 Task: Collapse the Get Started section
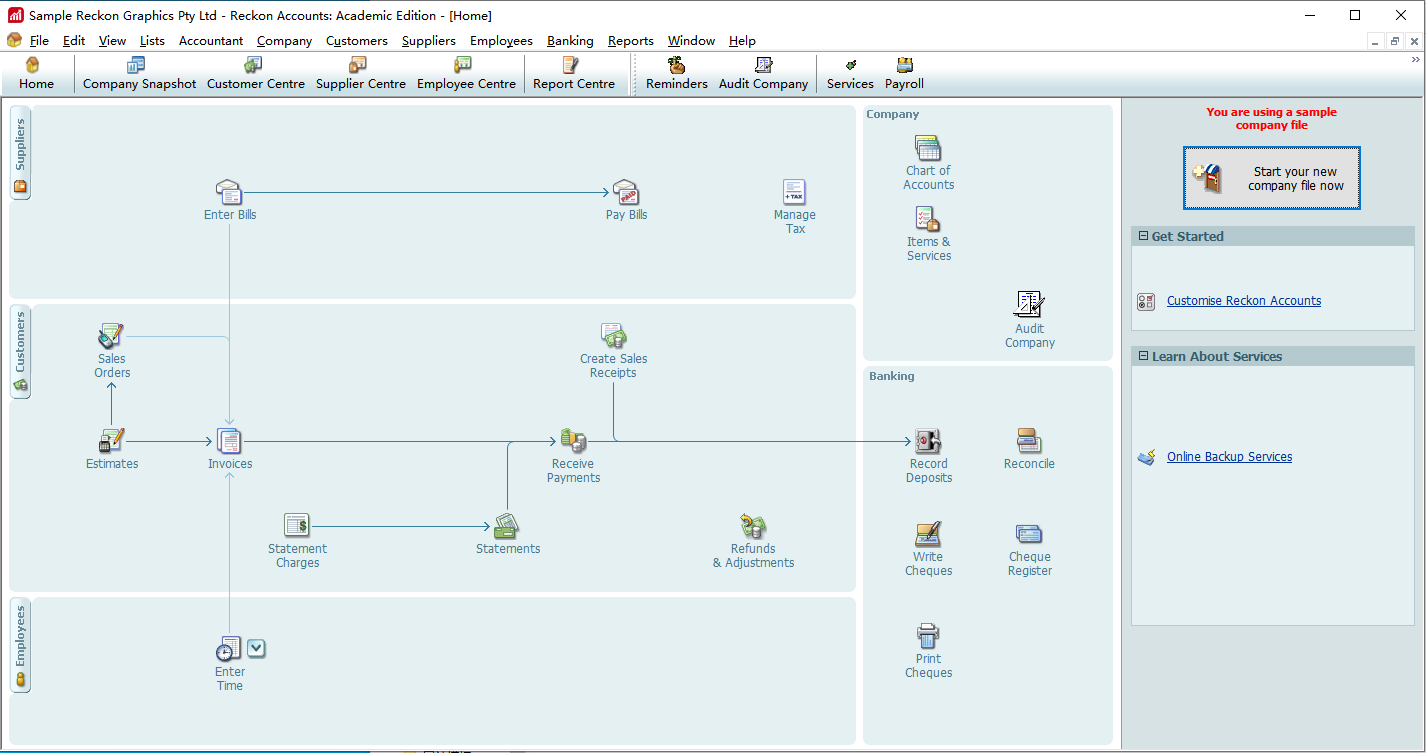[x=1143, y=236]
